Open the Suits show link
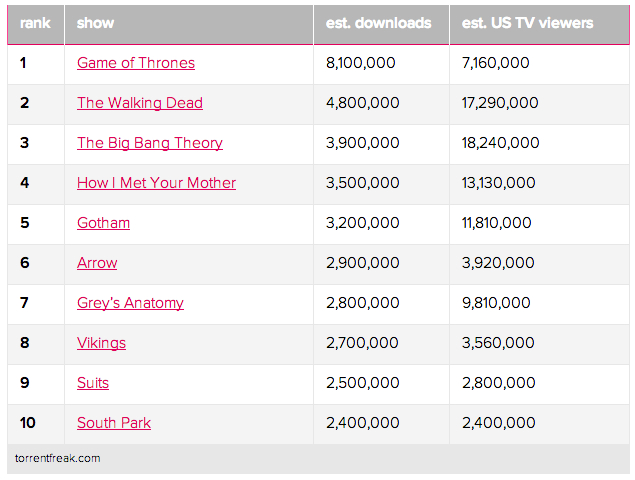 pyautogui.click(x=93, y=383)
